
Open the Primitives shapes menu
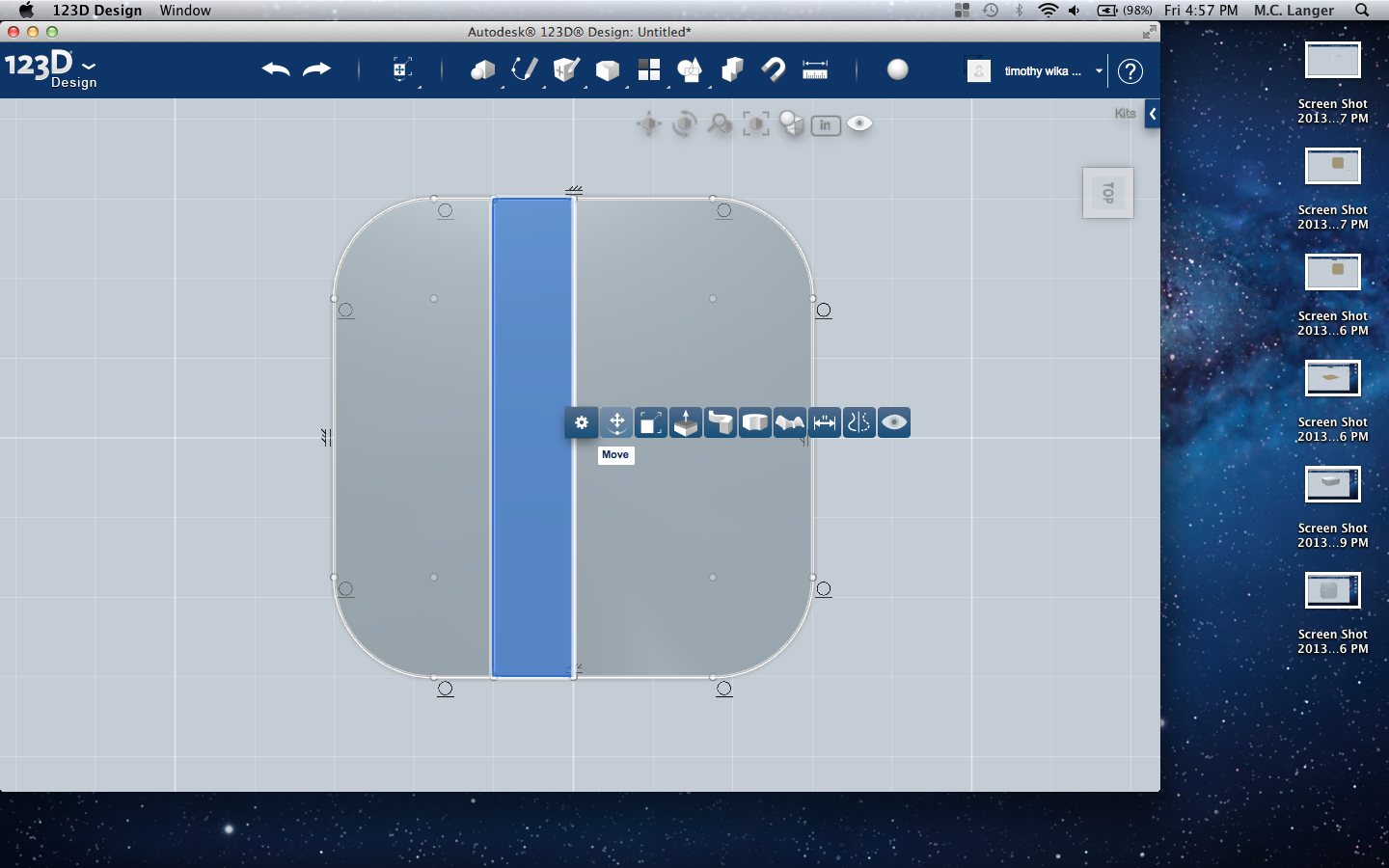tap(482, 69)
